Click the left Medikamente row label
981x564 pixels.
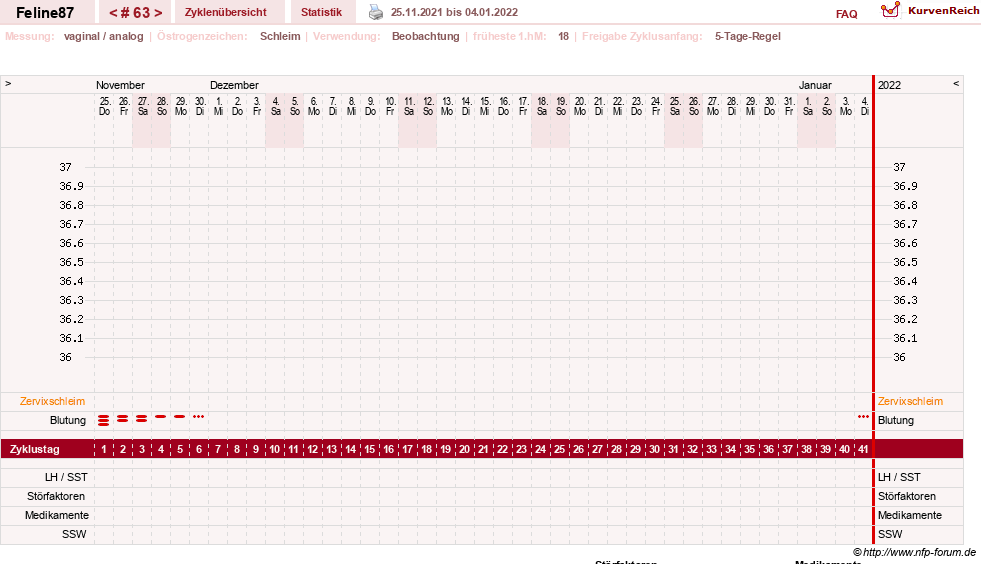[57, 515]
